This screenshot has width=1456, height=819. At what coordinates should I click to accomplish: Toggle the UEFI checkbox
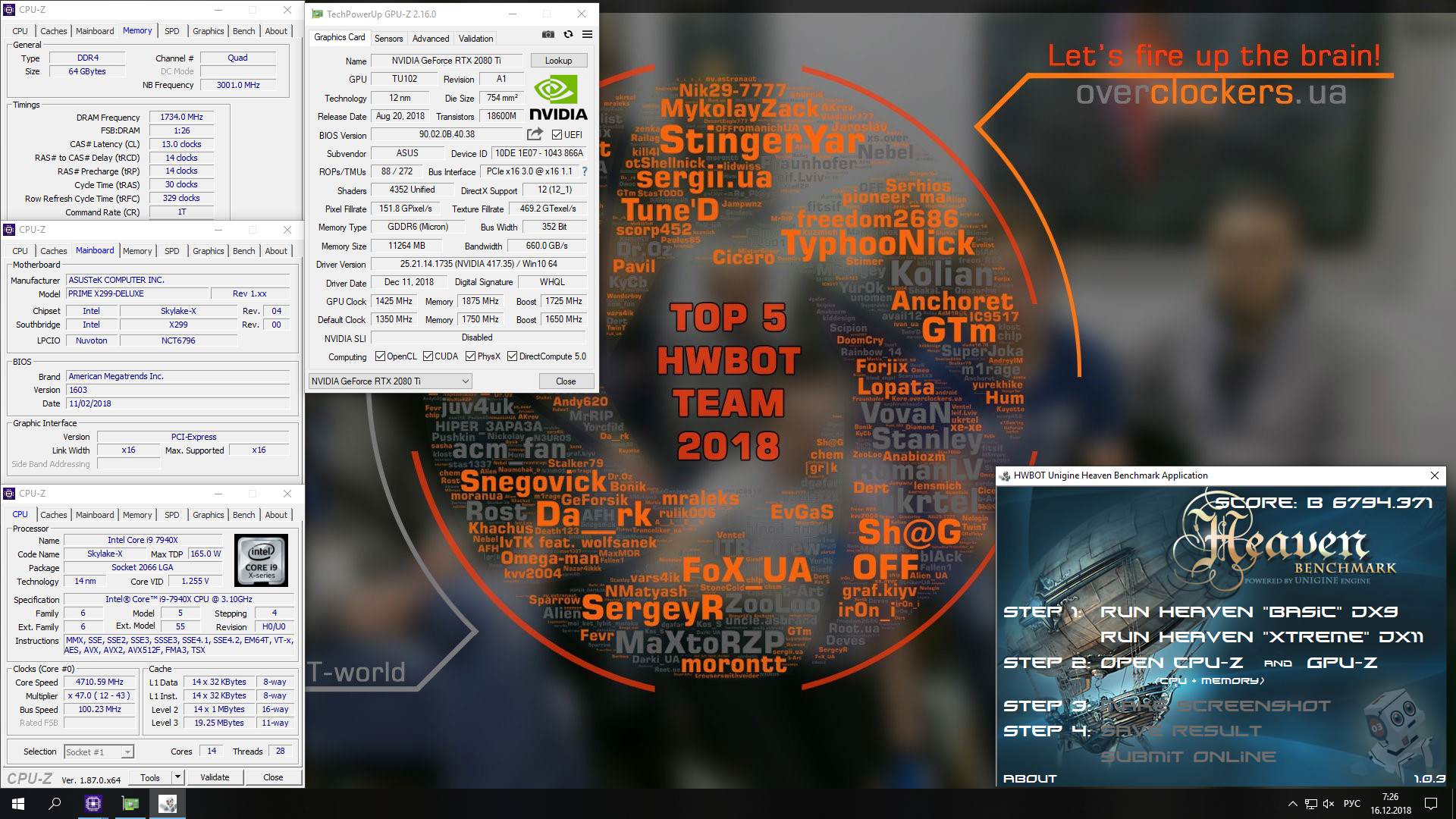coord(557,135)
